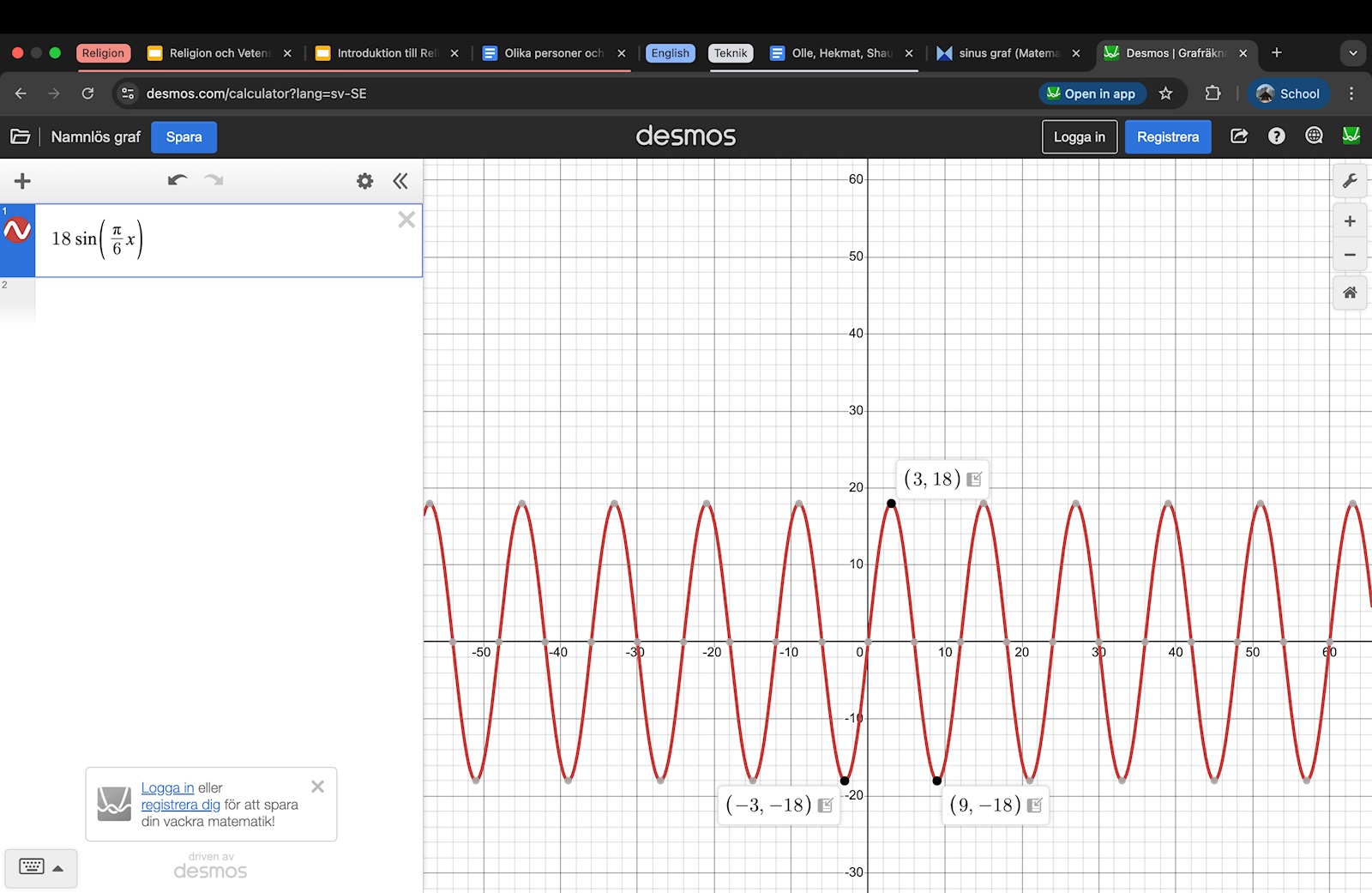Open the add item plus menu
Viewport: 1372px width, 893px height.
(x=23, y=181)
